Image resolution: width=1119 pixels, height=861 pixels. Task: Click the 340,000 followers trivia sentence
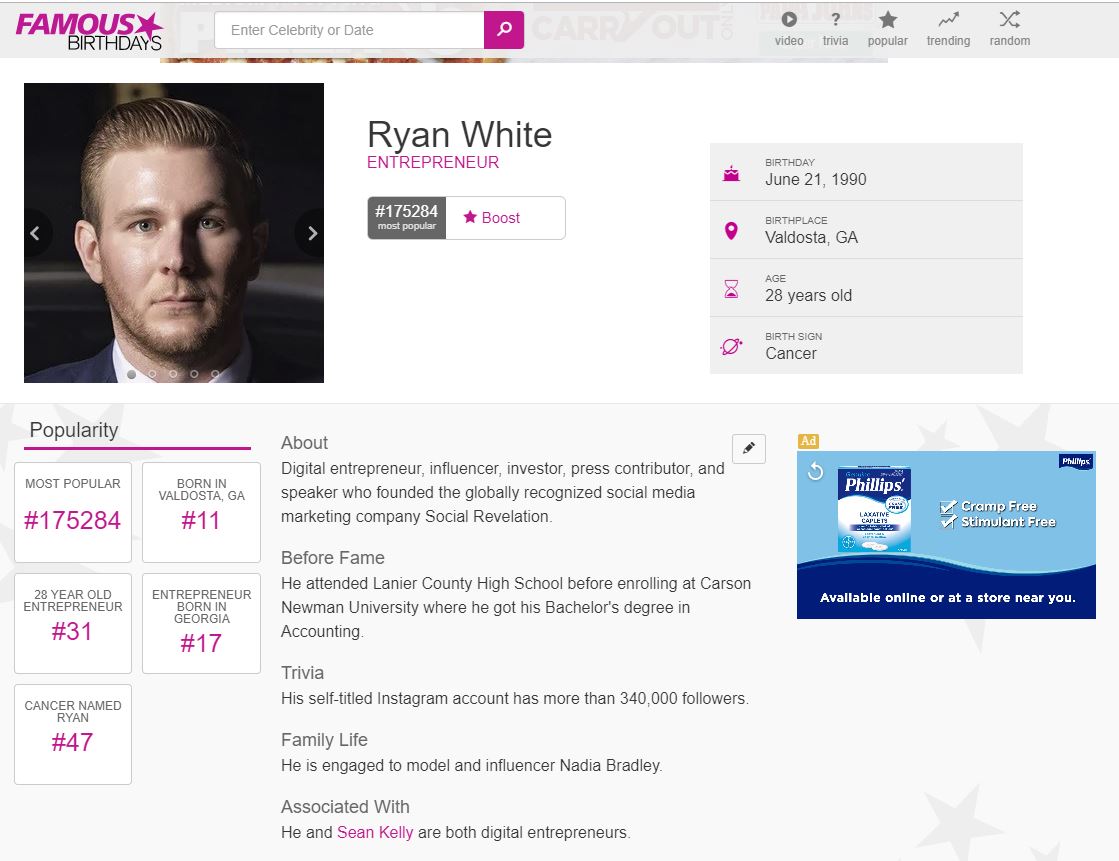[x=515, y=698]
